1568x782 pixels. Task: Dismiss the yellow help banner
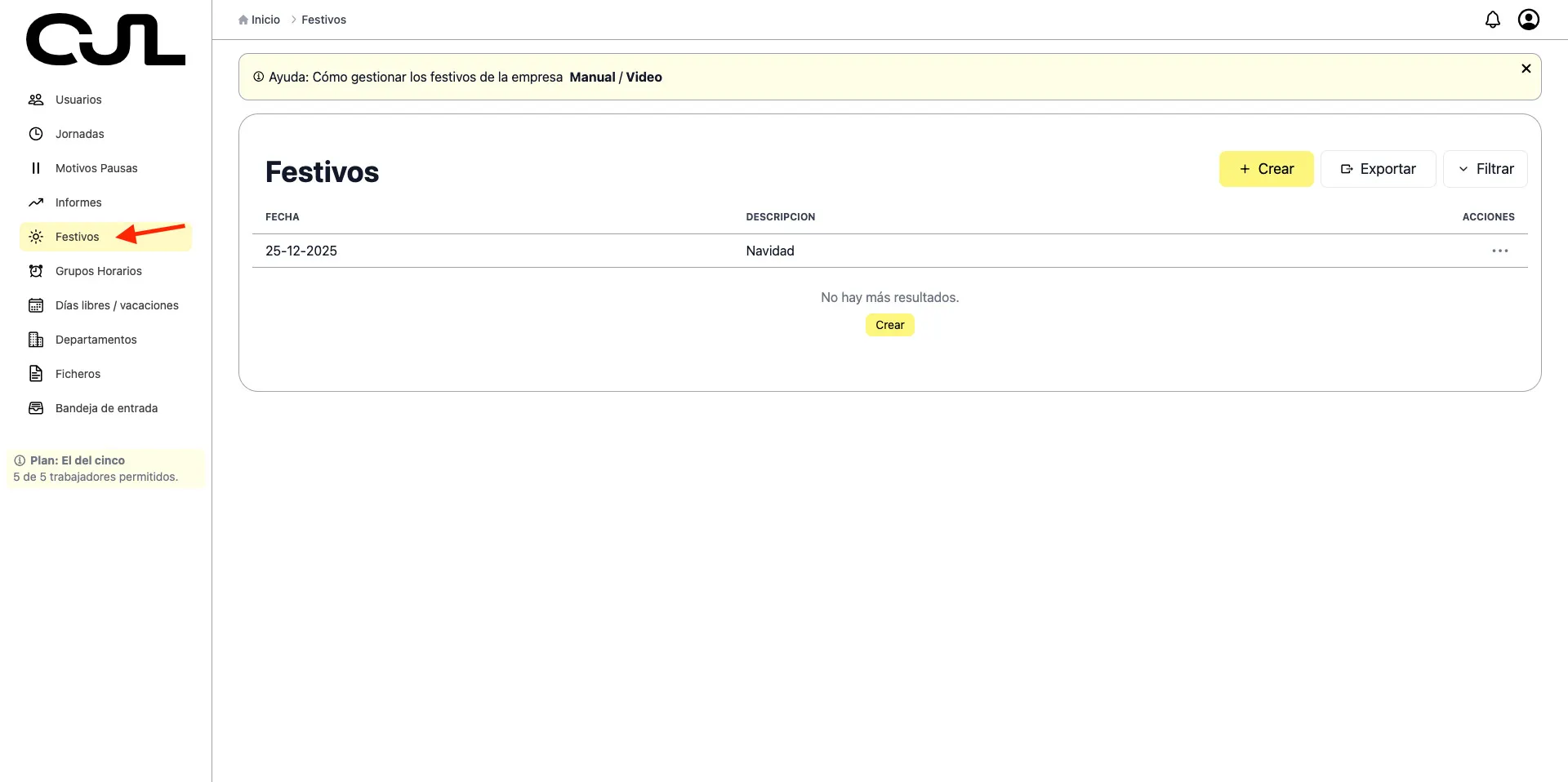coord(1526,69)
